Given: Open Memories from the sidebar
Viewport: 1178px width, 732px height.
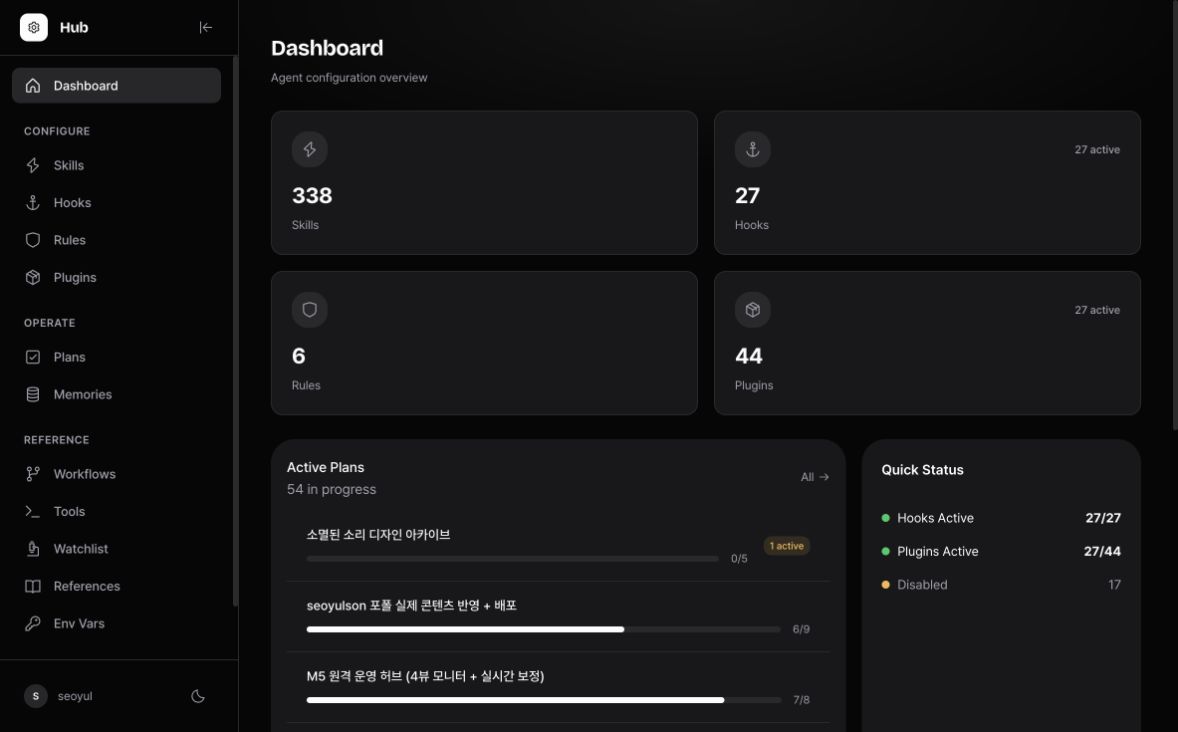Looking at the screenshot, I should [116, 395].
